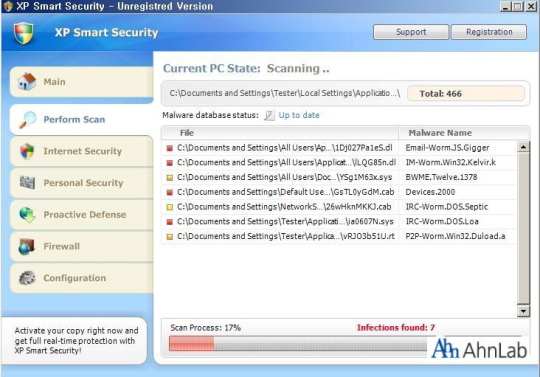Viewport: 540px width, 377px height.
Task: Click the Configuration gear icon
Action: [27, 278]
